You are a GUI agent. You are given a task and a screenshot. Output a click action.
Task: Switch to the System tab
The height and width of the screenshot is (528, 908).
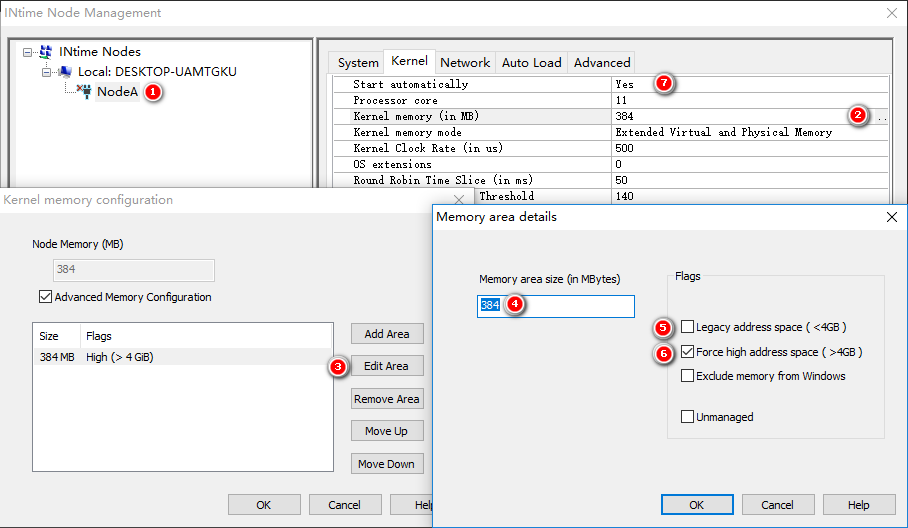(358, 63)
